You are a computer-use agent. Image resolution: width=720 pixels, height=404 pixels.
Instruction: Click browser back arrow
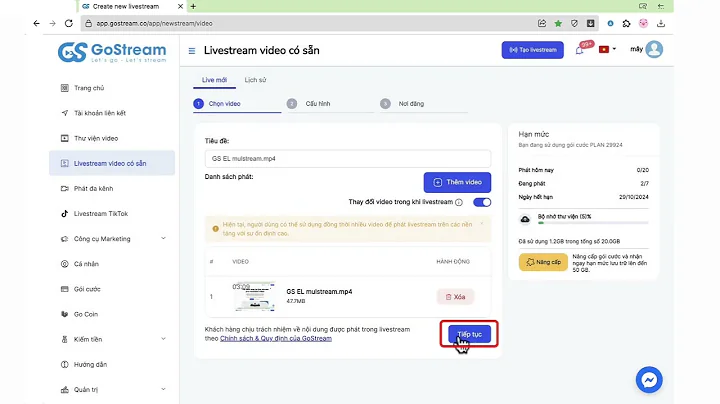coord(36,23)
